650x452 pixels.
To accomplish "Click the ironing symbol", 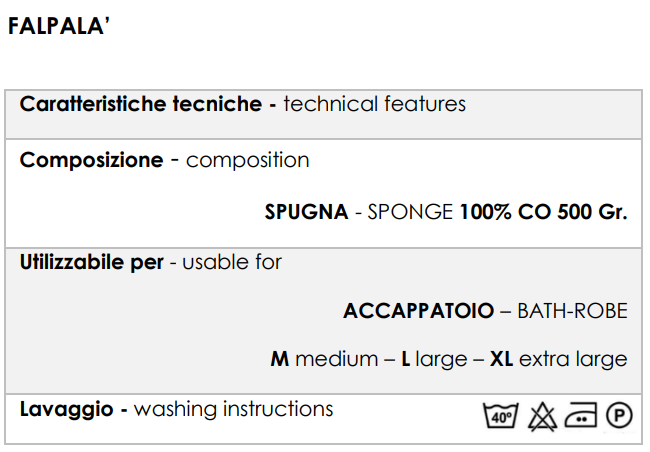I will (581, 417).
